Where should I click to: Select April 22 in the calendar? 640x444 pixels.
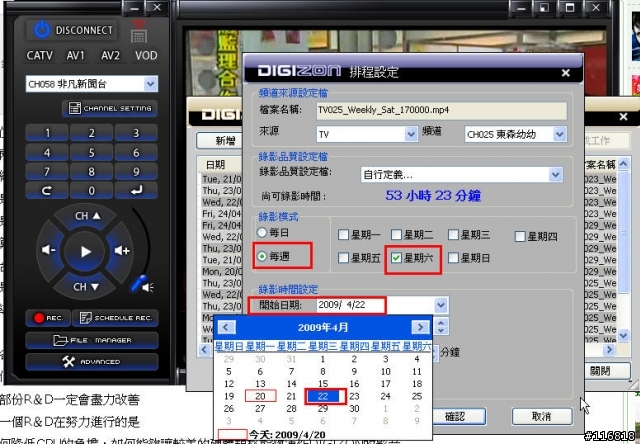(x=323, y=396)
